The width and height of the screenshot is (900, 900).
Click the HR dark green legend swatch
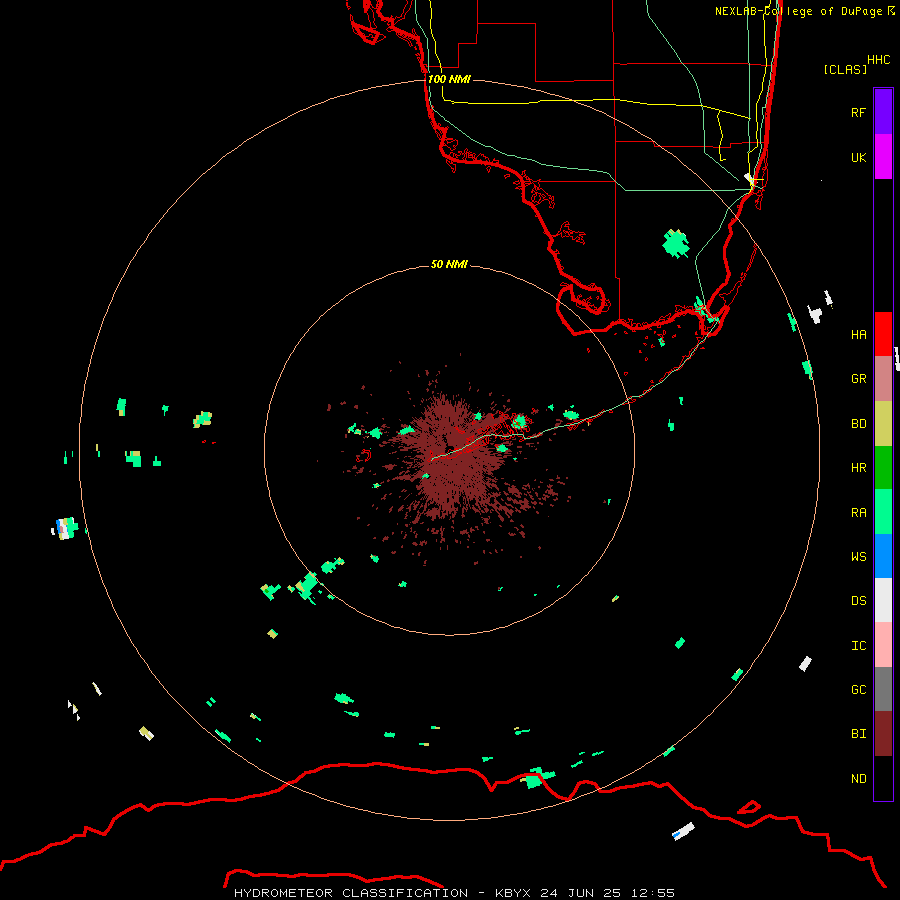pyautogui.click(x=883, y=467)
